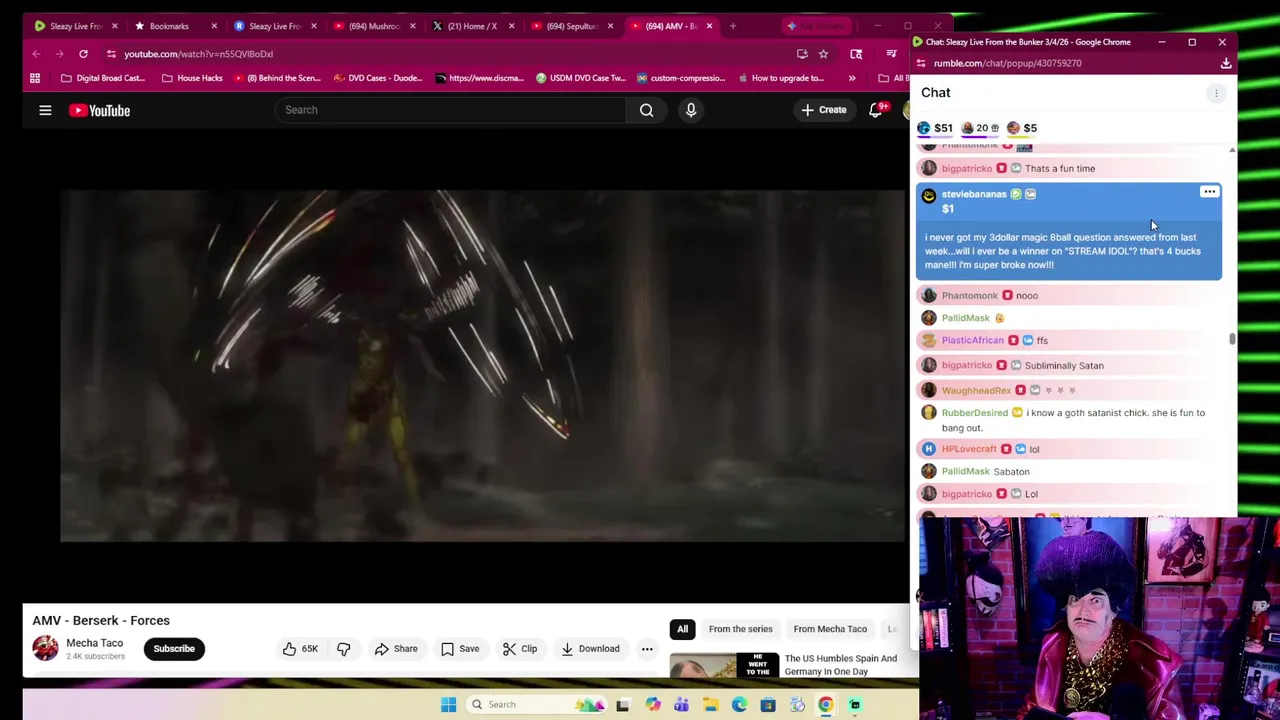Switch to (21) Home / X tab
Screen dimensions: 1280x720
(x=472, y=26)
